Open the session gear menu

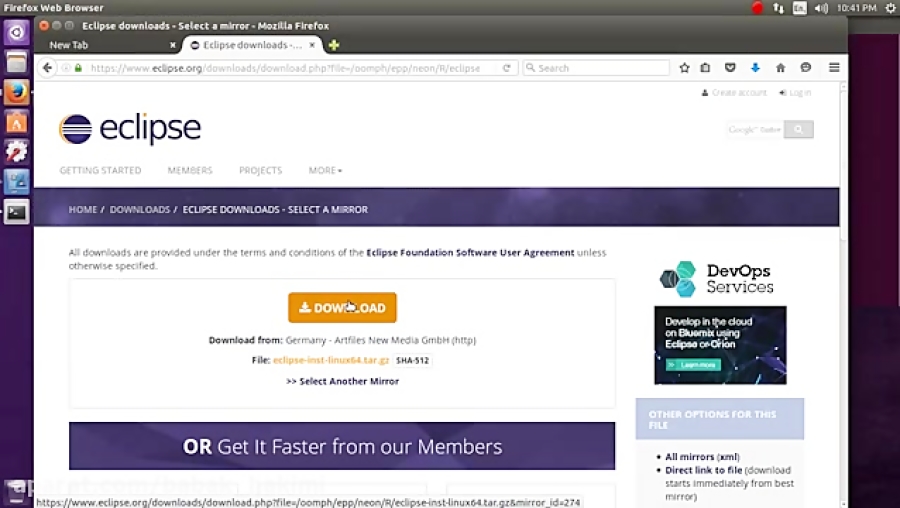click(890, 8)
